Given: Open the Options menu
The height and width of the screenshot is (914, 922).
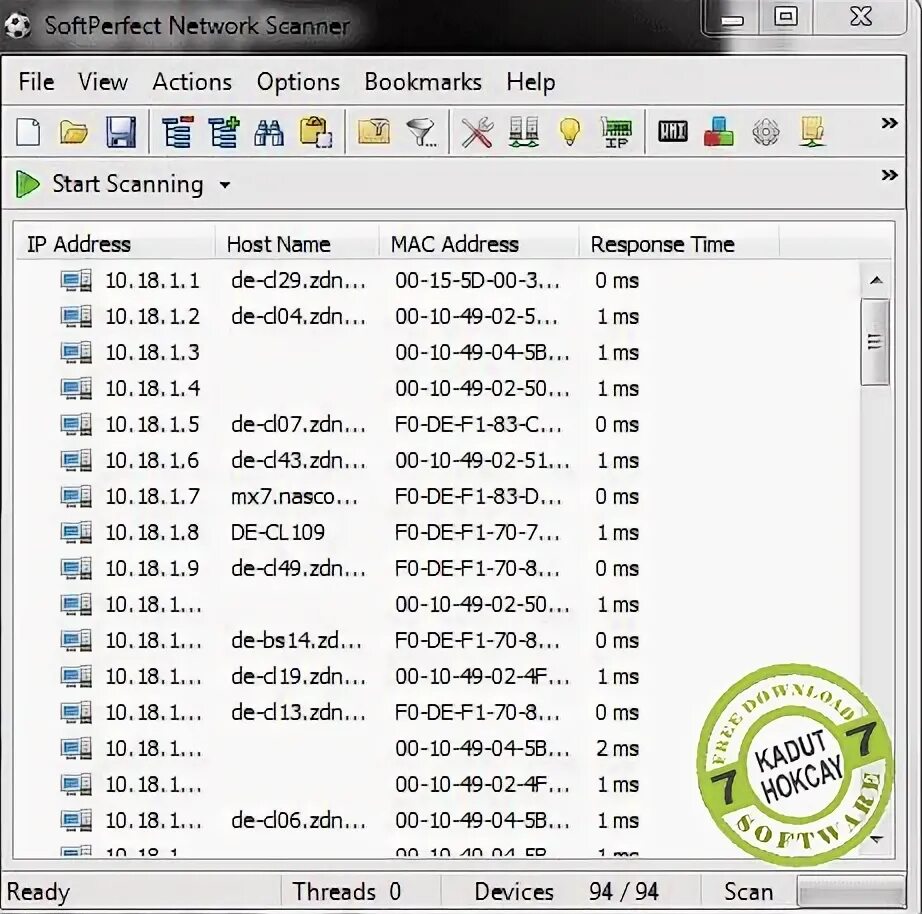Looking at the screenshot, I should tap(298, 82).
